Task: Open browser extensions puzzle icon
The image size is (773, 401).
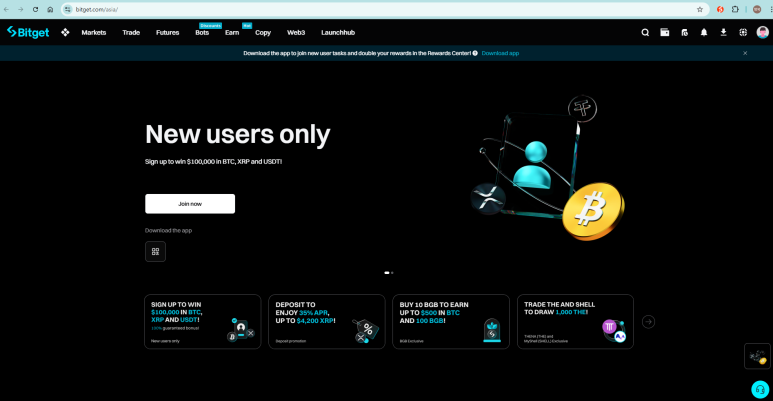Action: point(735,9)
